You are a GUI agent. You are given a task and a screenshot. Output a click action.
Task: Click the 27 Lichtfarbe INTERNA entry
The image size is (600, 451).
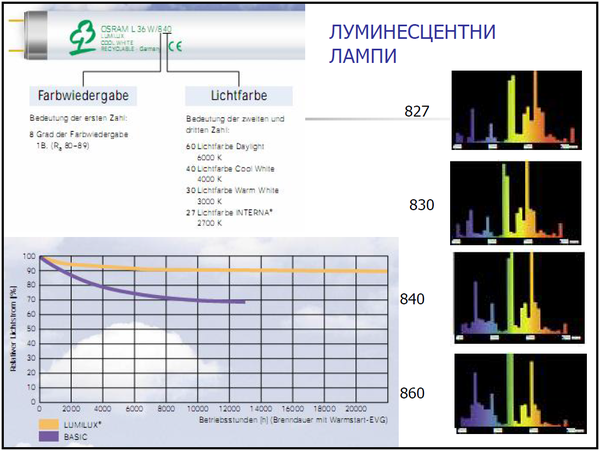coord(229,217)
